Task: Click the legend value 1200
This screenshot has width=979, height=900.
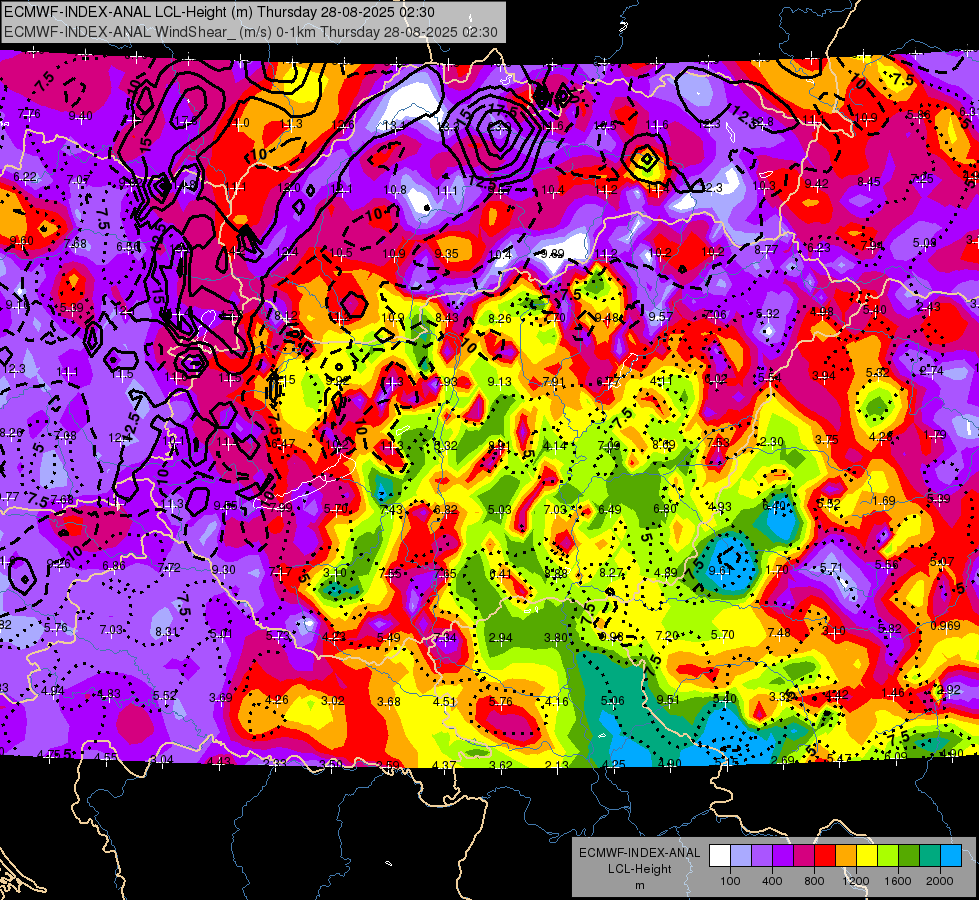Action: pyautogui.click(x=856, y=881)
